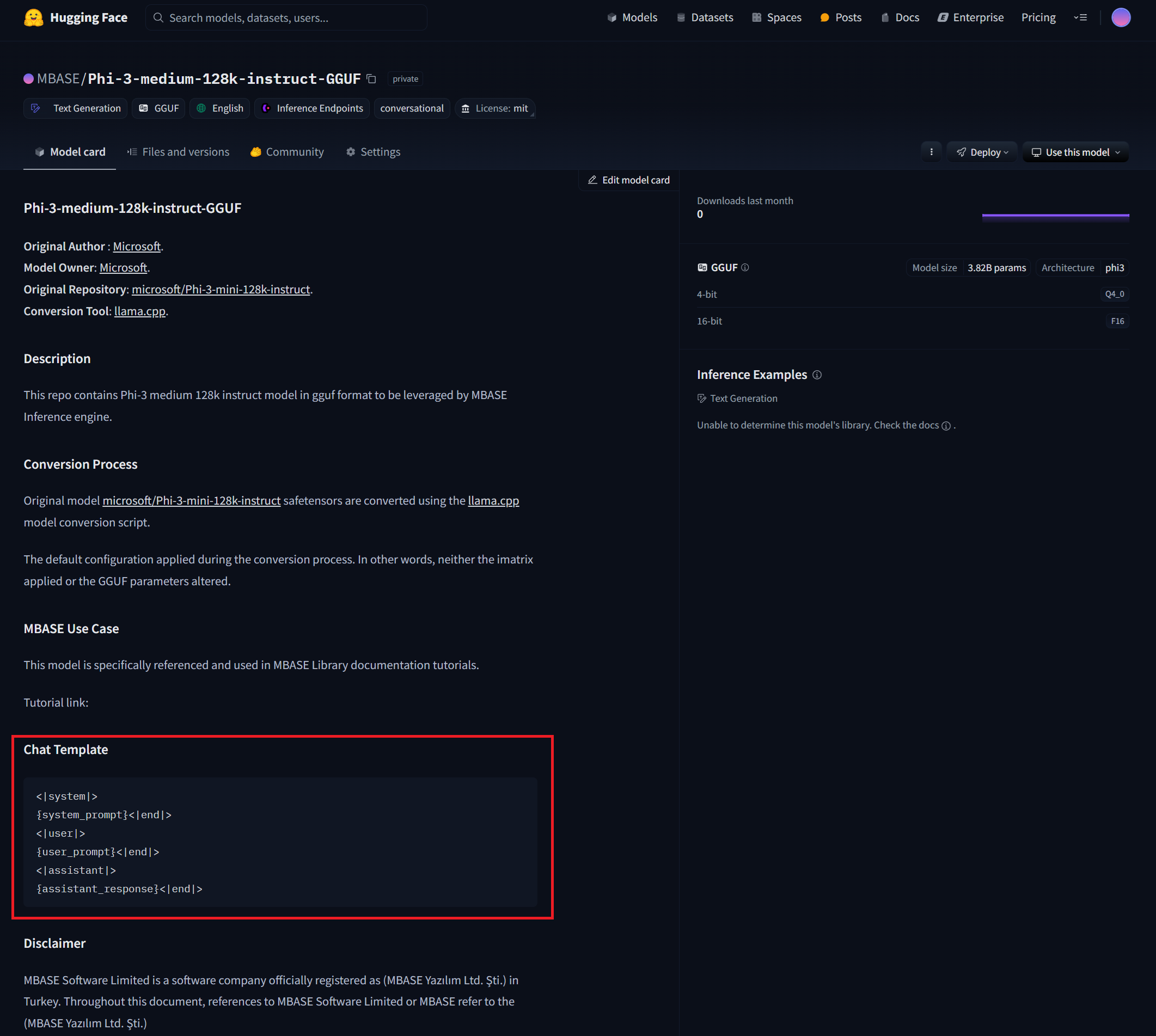
Task: Expand the Deploy dropdown
Action: coord(982,152)
